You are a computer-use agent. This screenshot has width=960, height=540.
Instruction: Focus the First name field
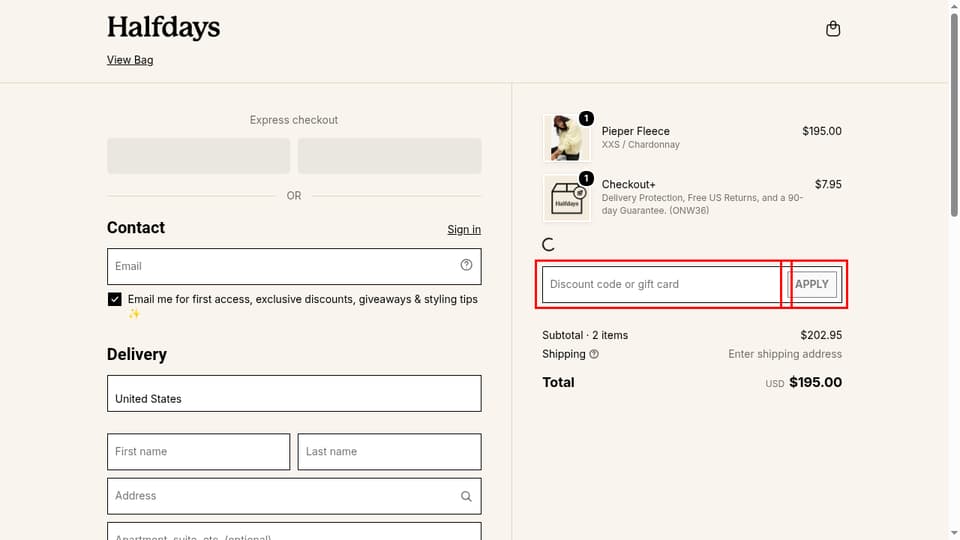click(x=198, y=452)
